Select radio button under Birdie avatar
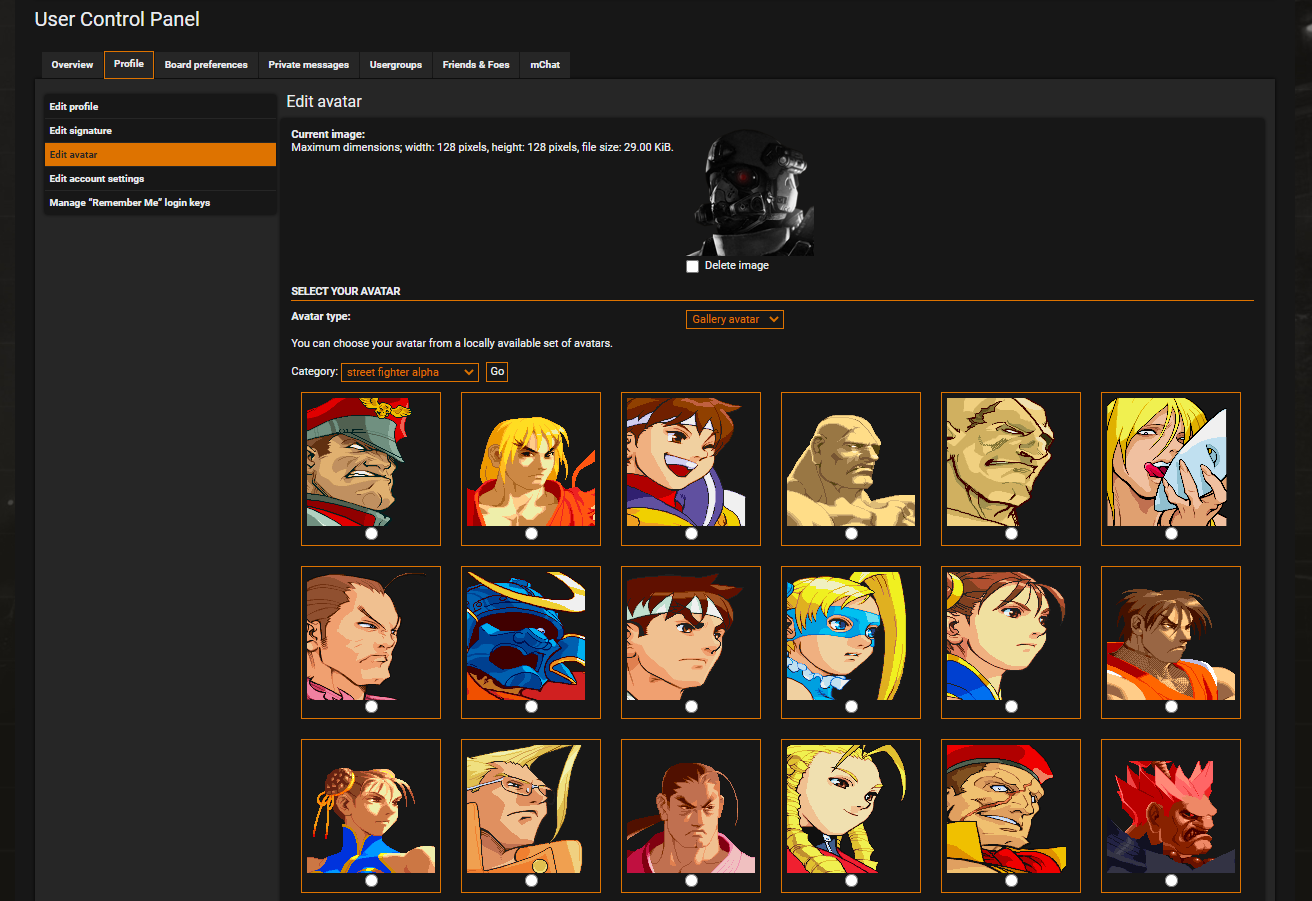Image resolution: width=1312 pixels, height=901 pixels. pyautogui.click(x=1011, y=881)
